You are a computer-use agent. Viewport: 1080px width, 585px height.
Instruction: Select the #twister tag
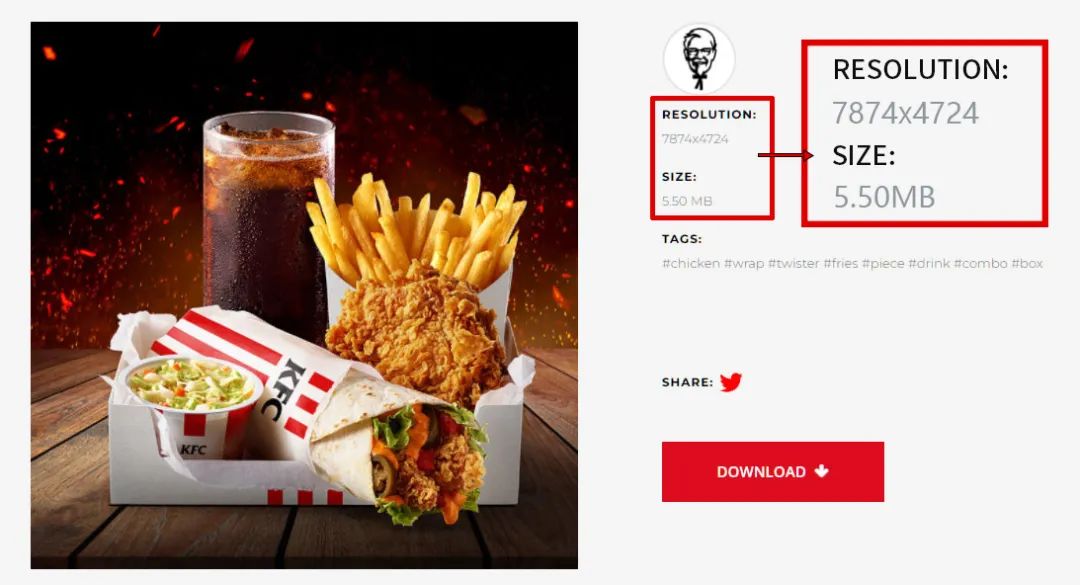793,263
